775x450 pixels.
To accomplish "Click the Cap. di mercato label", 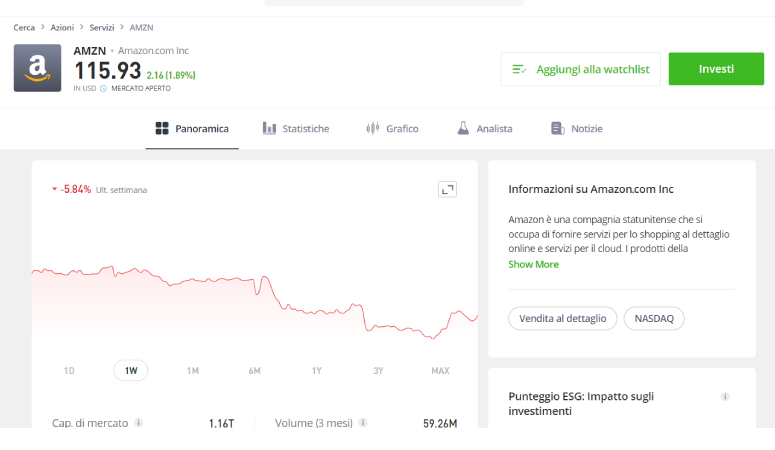I will coord(90,423).
